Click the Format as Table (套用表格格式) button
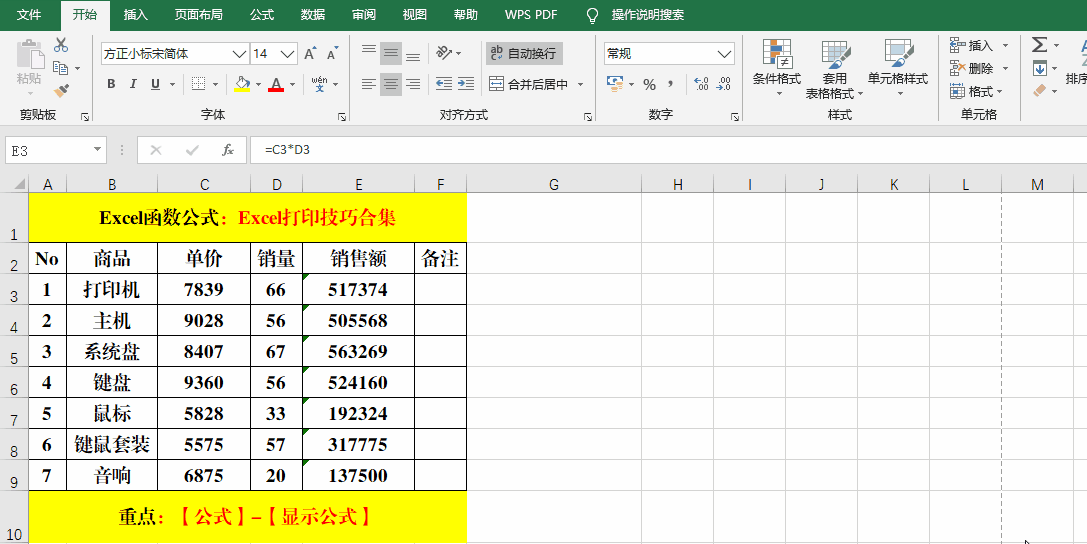1087x544 pixels. tap(835, 68)
